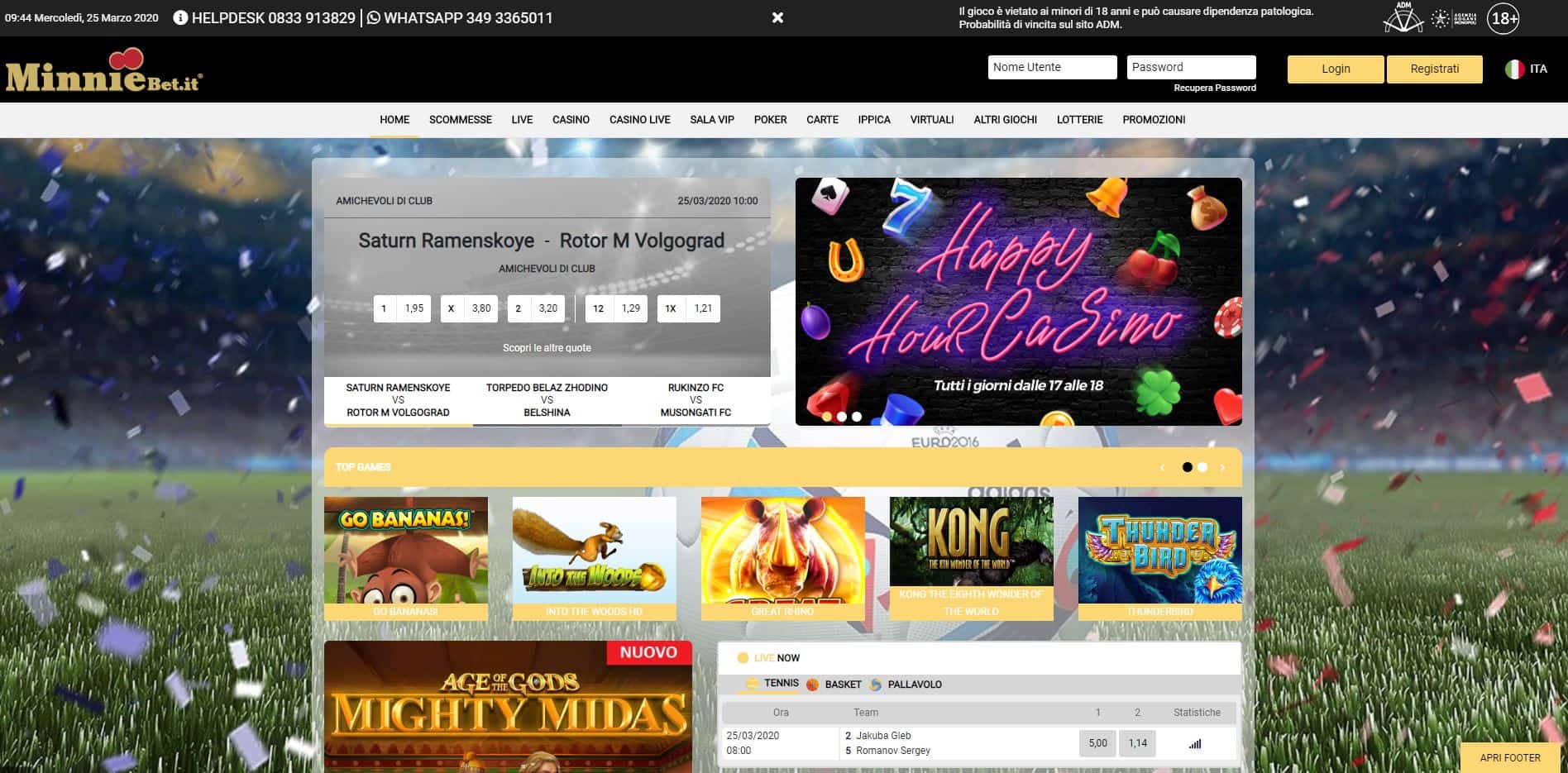Open the Casino Live menu item
The image size is (1568, 773).
click(x=639, y=120)
